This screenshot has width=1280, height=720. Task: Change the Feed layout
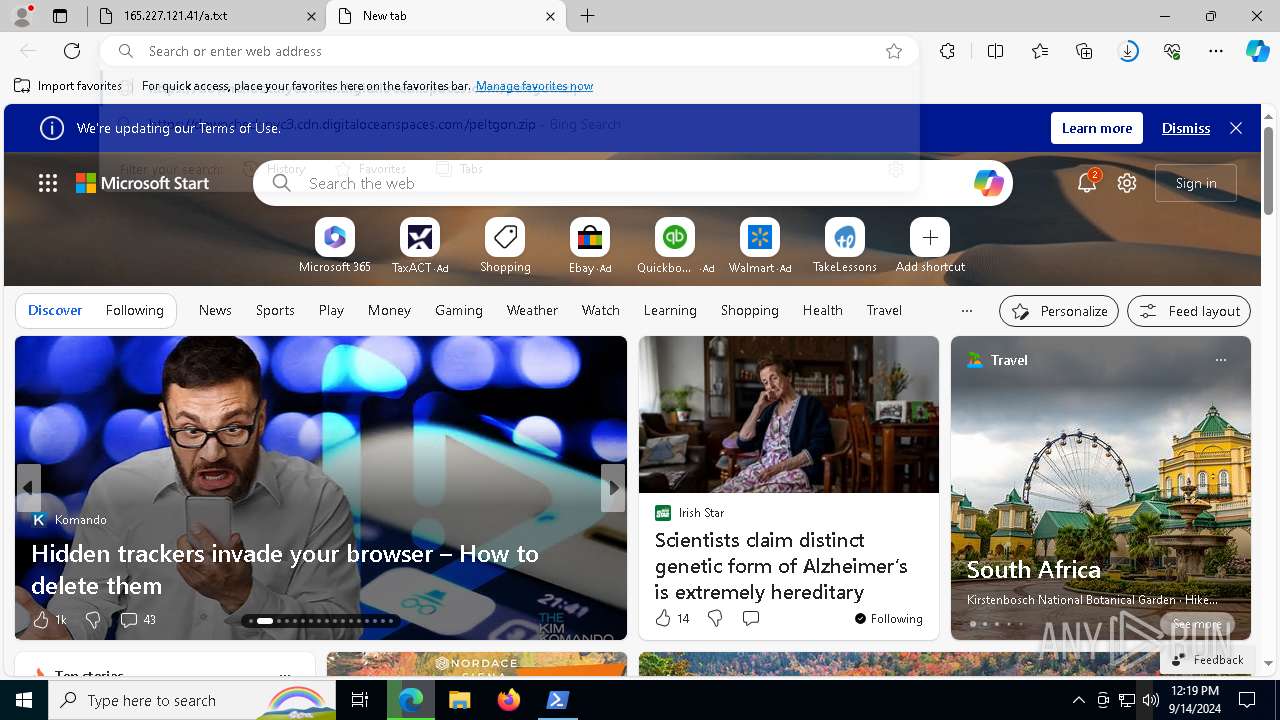tap(1189, 311)
